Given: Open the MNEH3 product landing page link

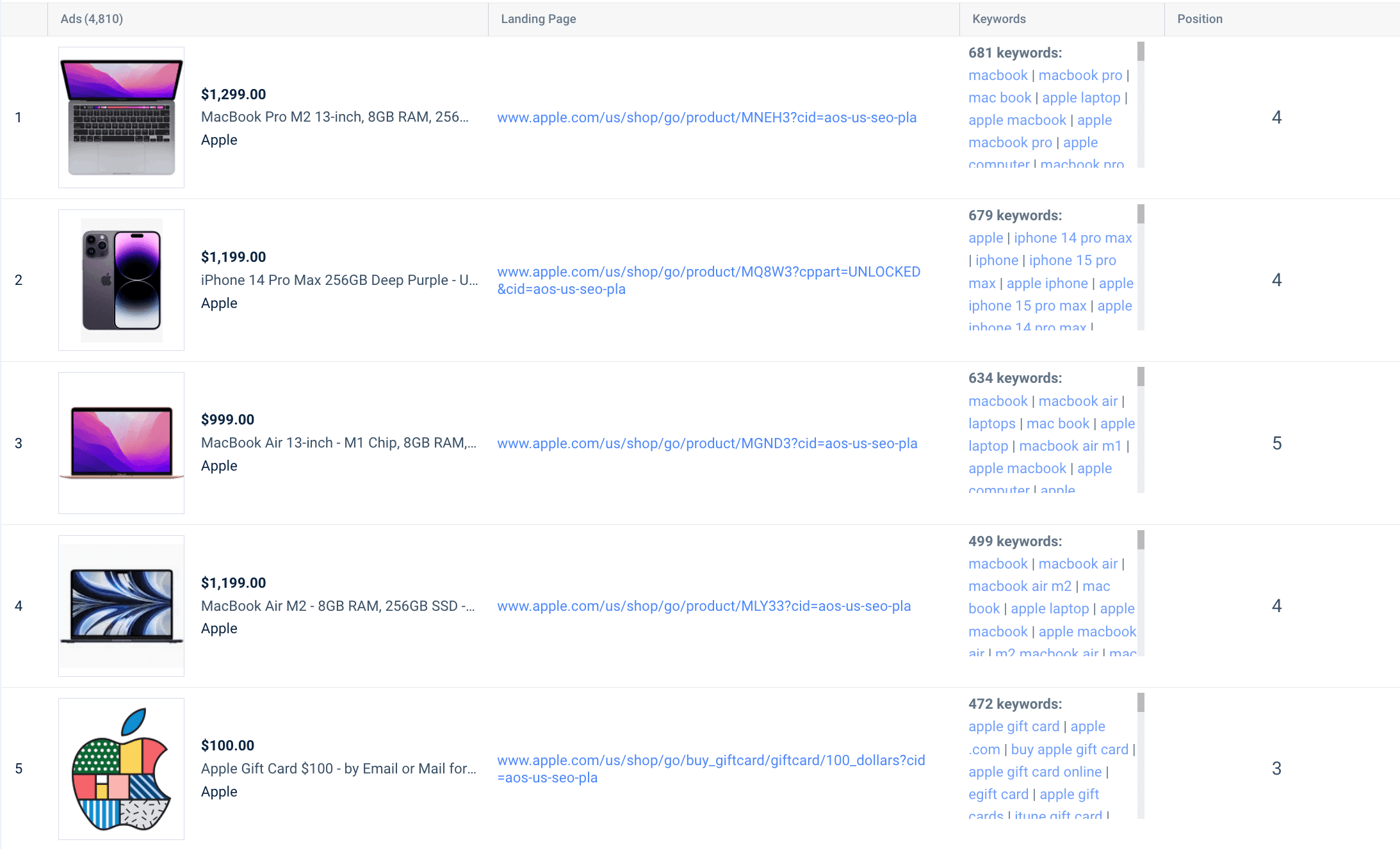Looking at the screenshot, I should 706,117.
